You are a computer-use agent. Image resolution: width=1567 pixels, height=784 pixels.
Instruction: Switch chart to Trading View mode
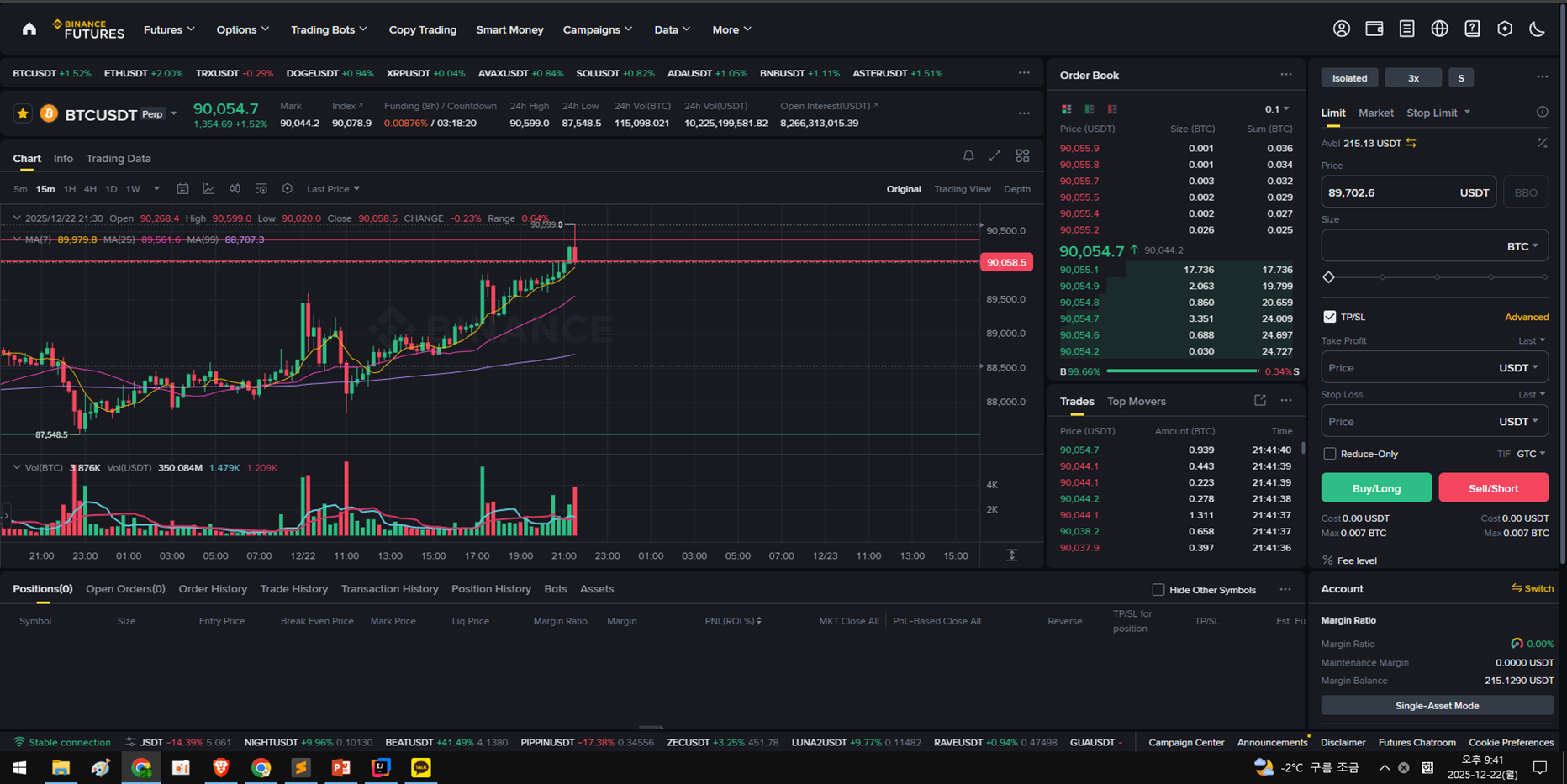(x=962, y=189)
